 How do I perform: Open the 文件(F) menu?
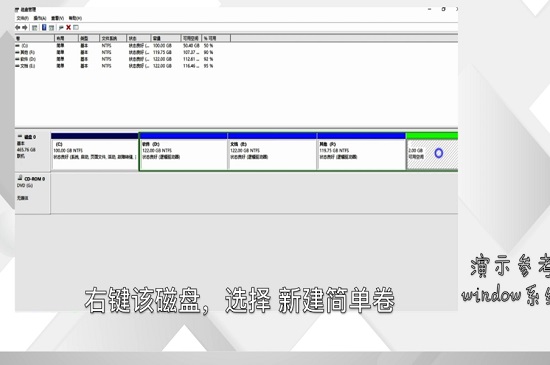click(x=22, y=18)
